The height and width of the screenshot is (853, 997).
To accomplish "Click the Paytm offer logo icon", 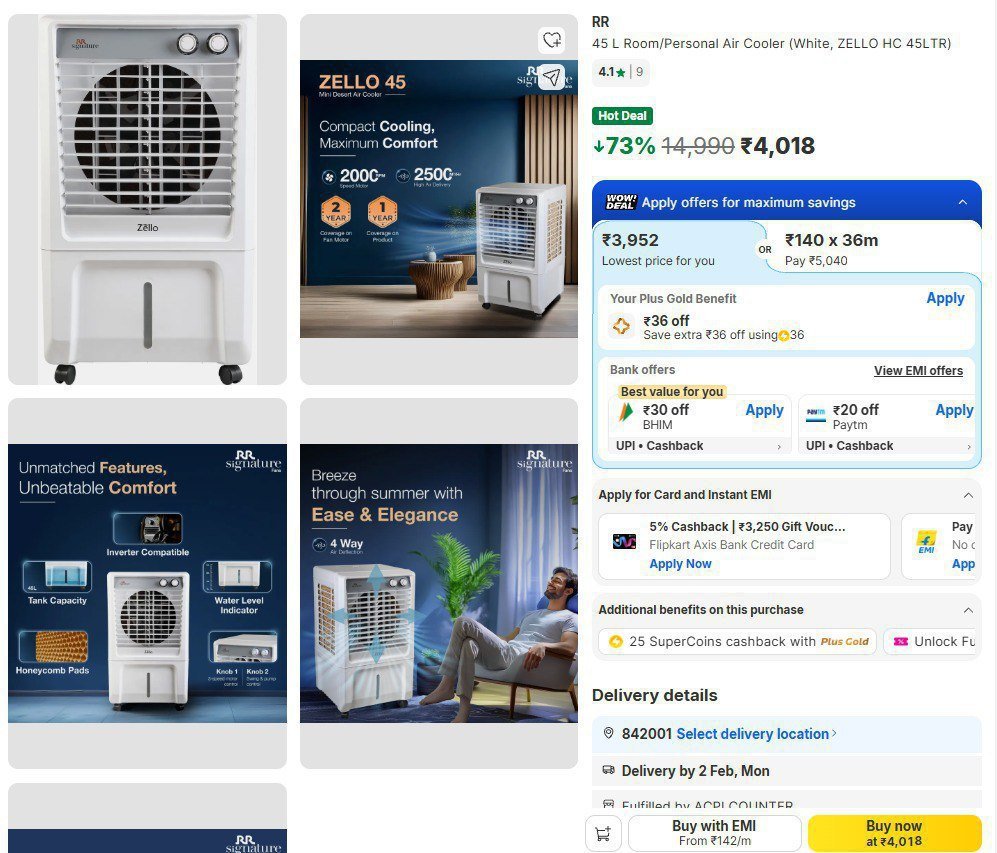I will (x=815, y=413).
